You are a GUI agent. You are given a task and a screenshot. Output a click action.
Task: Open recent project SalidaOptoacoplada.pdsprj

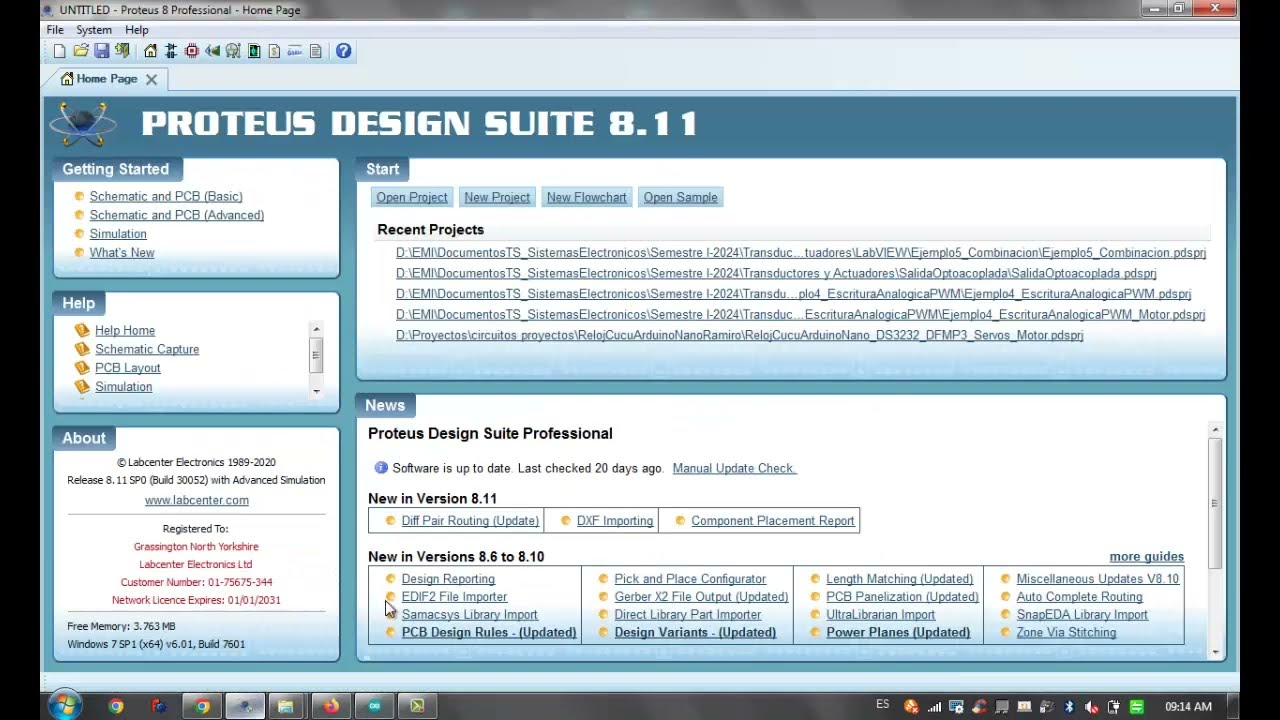pos(776,273)
